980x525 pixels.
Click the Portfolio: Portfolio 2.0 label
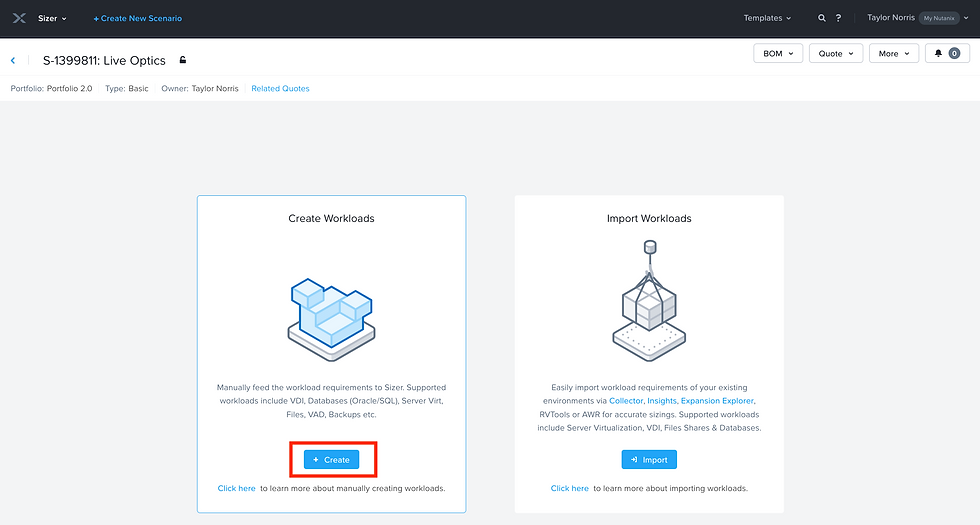click(51, 89)
